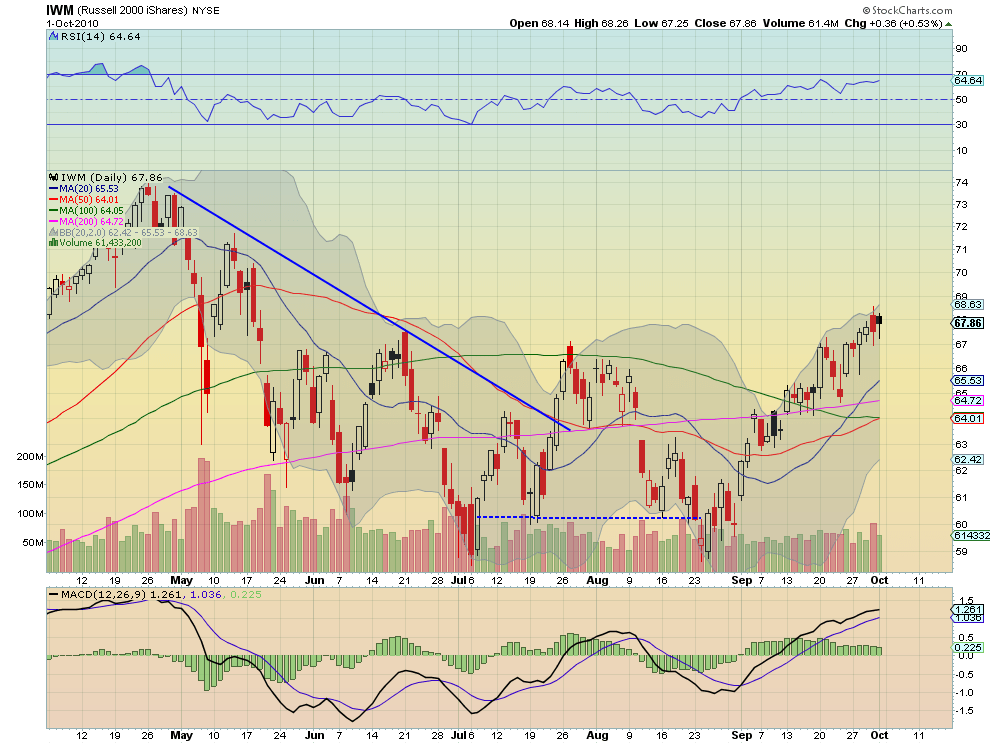Click the 'Close 67.86' value in the header
Viewport: 990px width, 744px height.
[725, 23]
